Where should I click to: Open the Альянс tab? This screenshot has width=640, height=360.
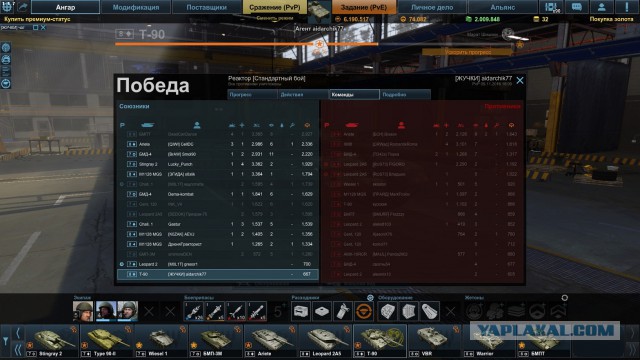tap(502, 7)
